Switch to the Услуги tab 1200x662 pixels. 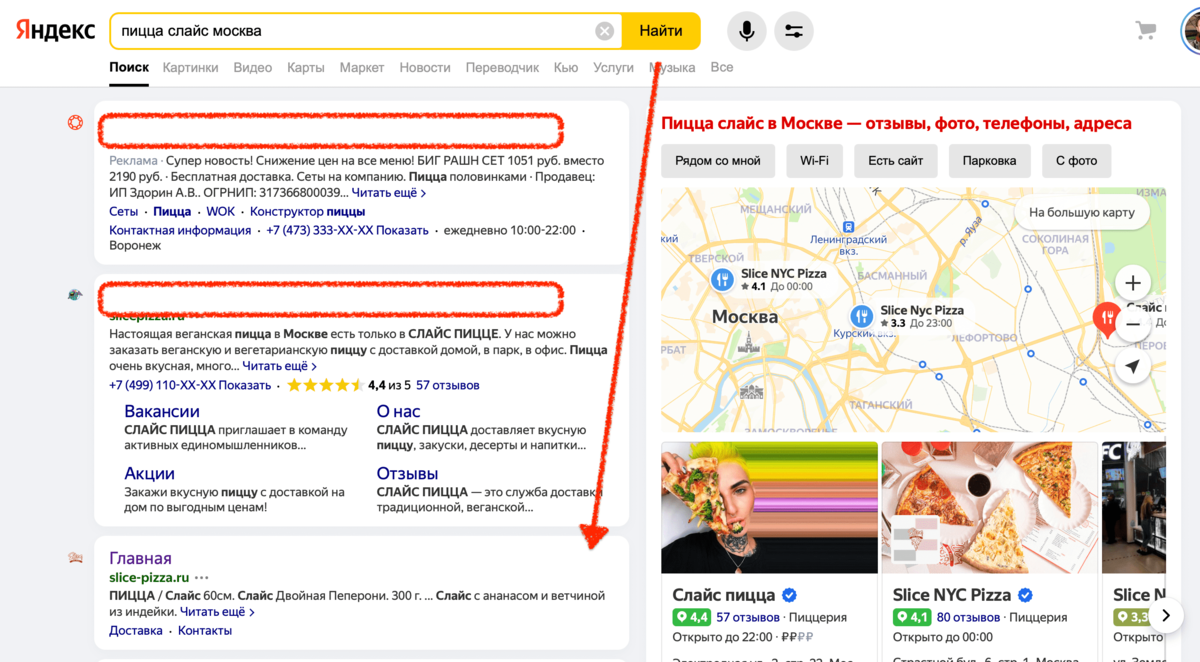[x=614, y=68]
